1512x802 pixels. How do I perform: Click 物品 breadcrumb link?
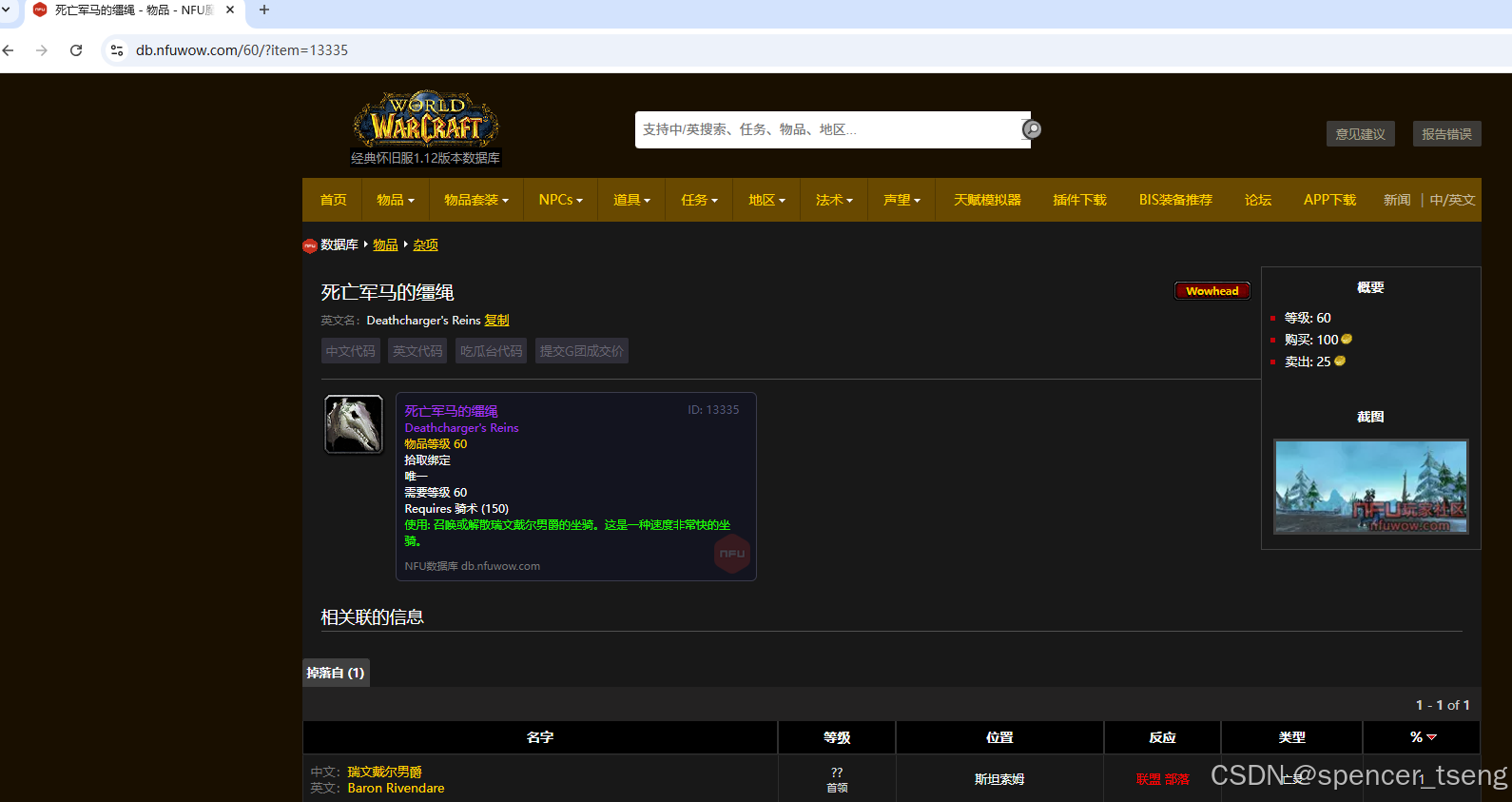tap(385, 245)
